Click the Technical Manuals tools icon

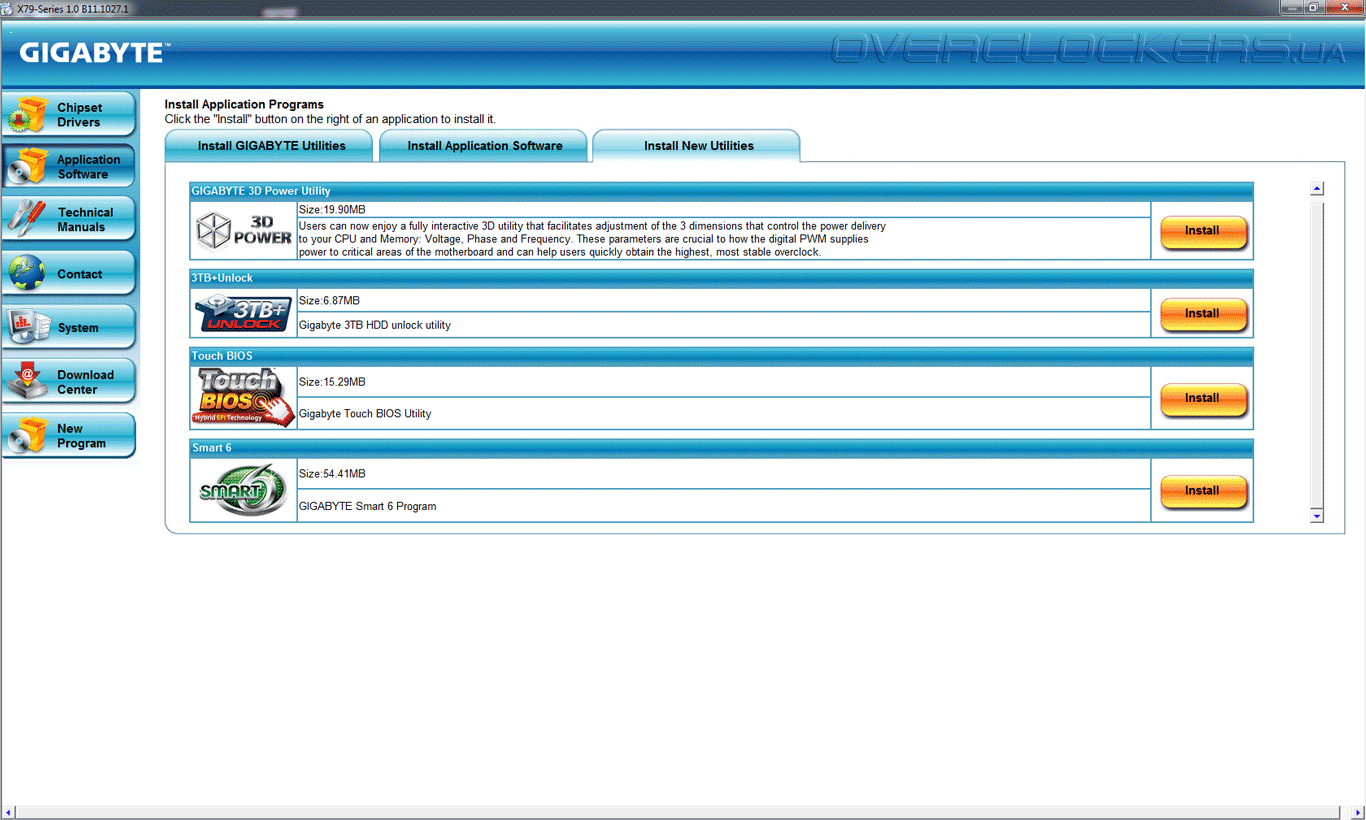27,219
